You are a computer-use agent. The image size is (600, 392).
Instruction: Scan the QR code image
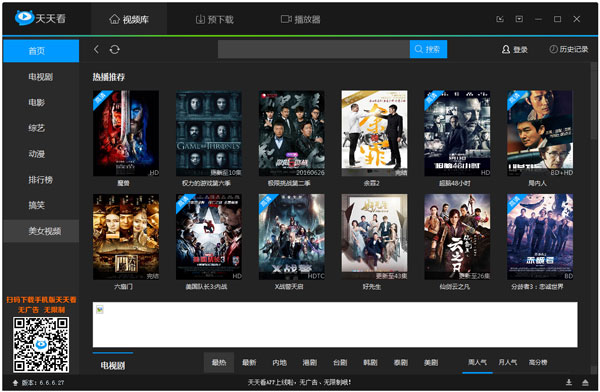click(41, 345)
